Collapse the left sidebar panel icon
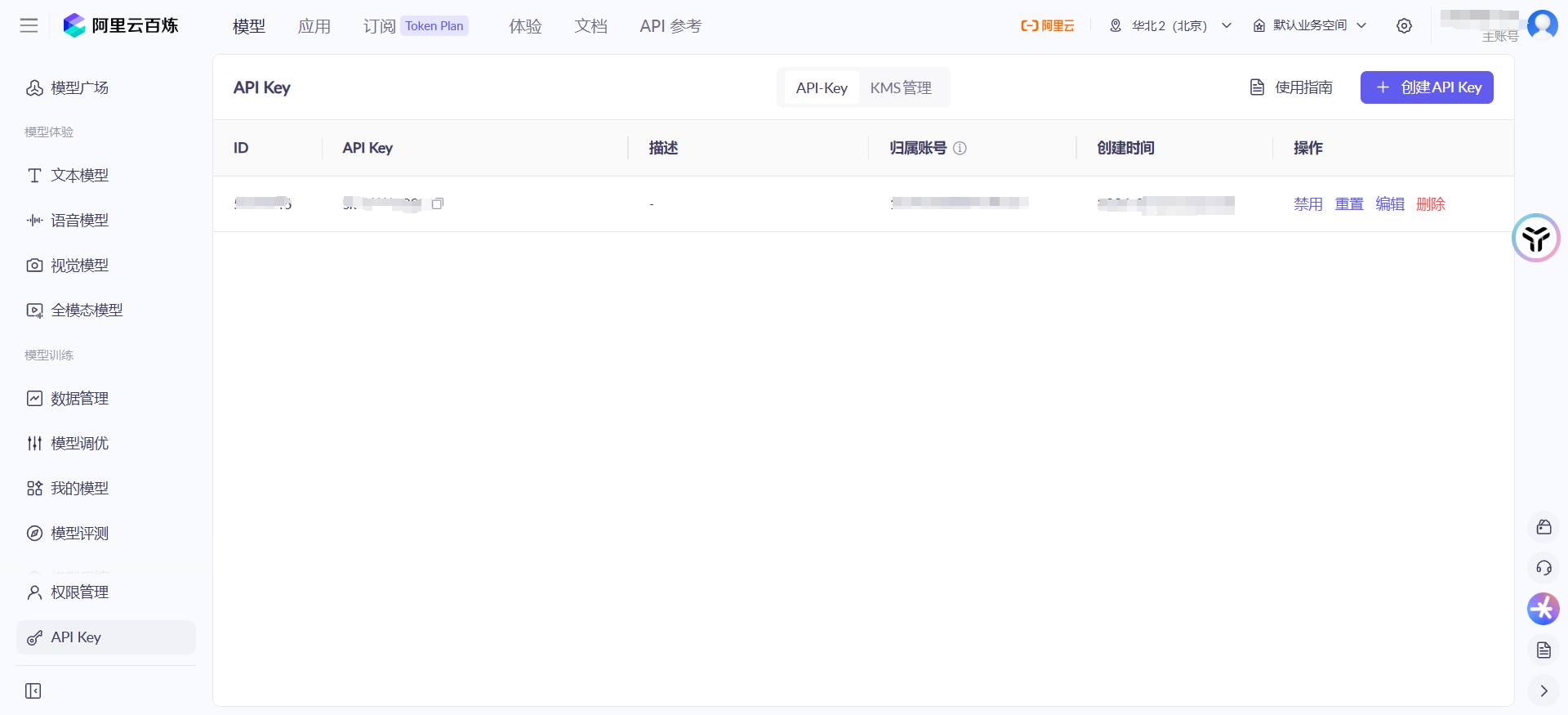1568x715 pixels. pyautogui.click(x=33, y=691)
